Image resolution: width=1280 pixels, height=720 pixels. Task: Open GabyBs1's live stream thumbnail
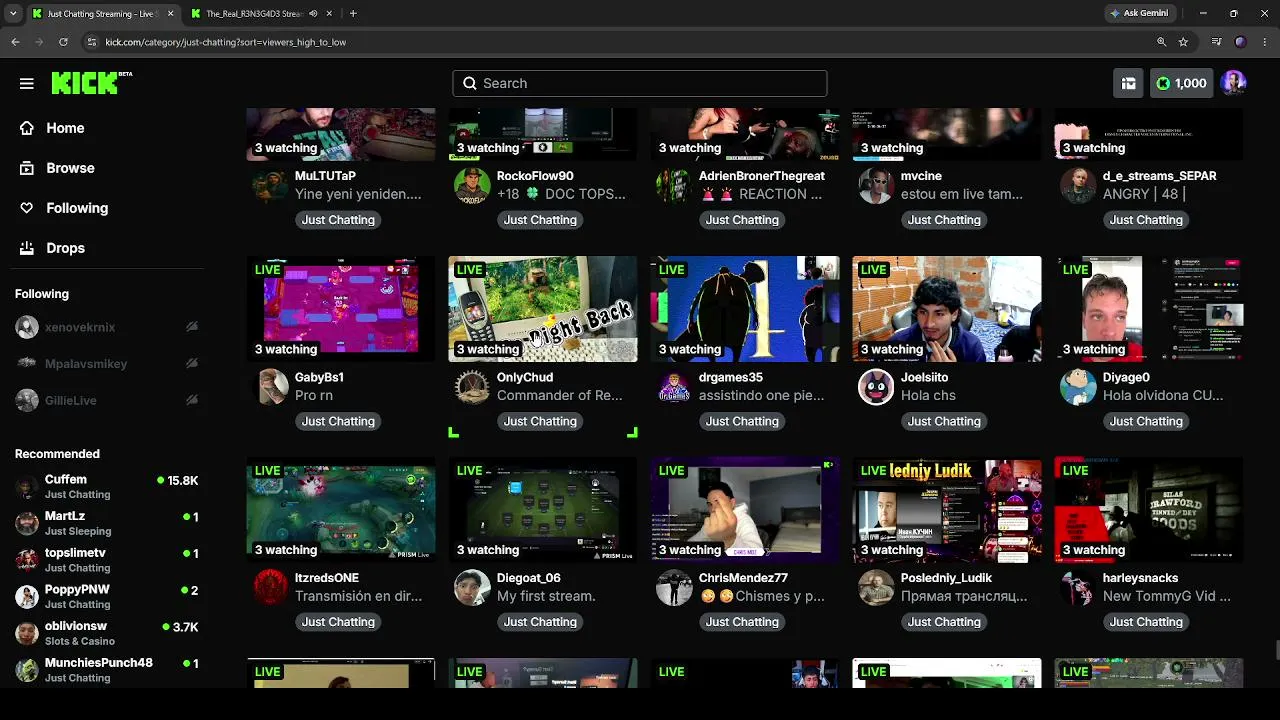(341, 309)
